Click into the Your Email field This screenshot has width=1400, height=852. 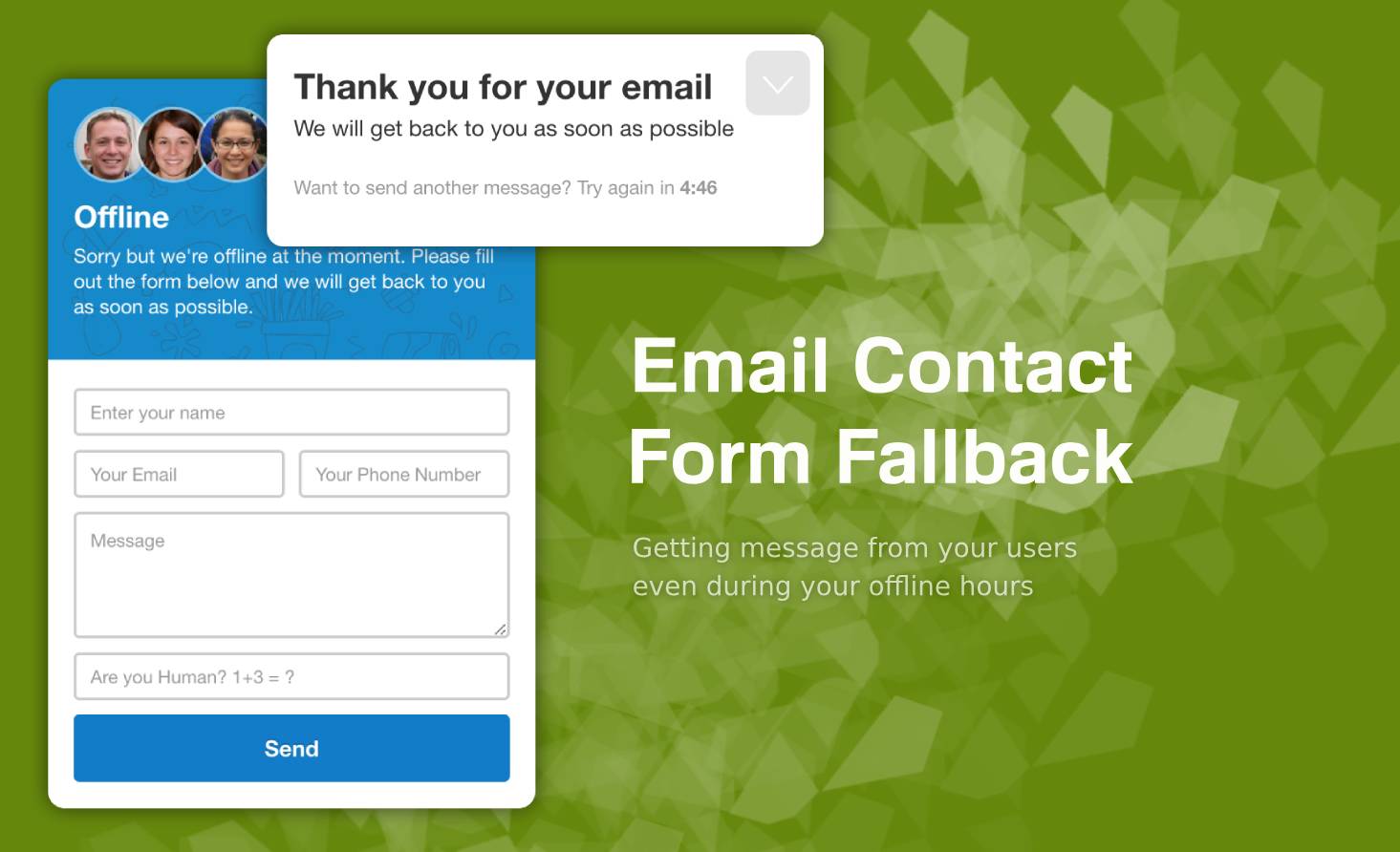click(x=179, y=474)
